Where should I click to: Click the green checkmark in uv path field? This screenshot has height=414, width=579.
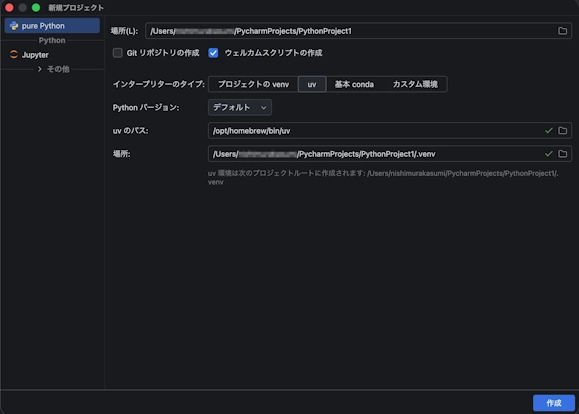click(x=549, y=131)
